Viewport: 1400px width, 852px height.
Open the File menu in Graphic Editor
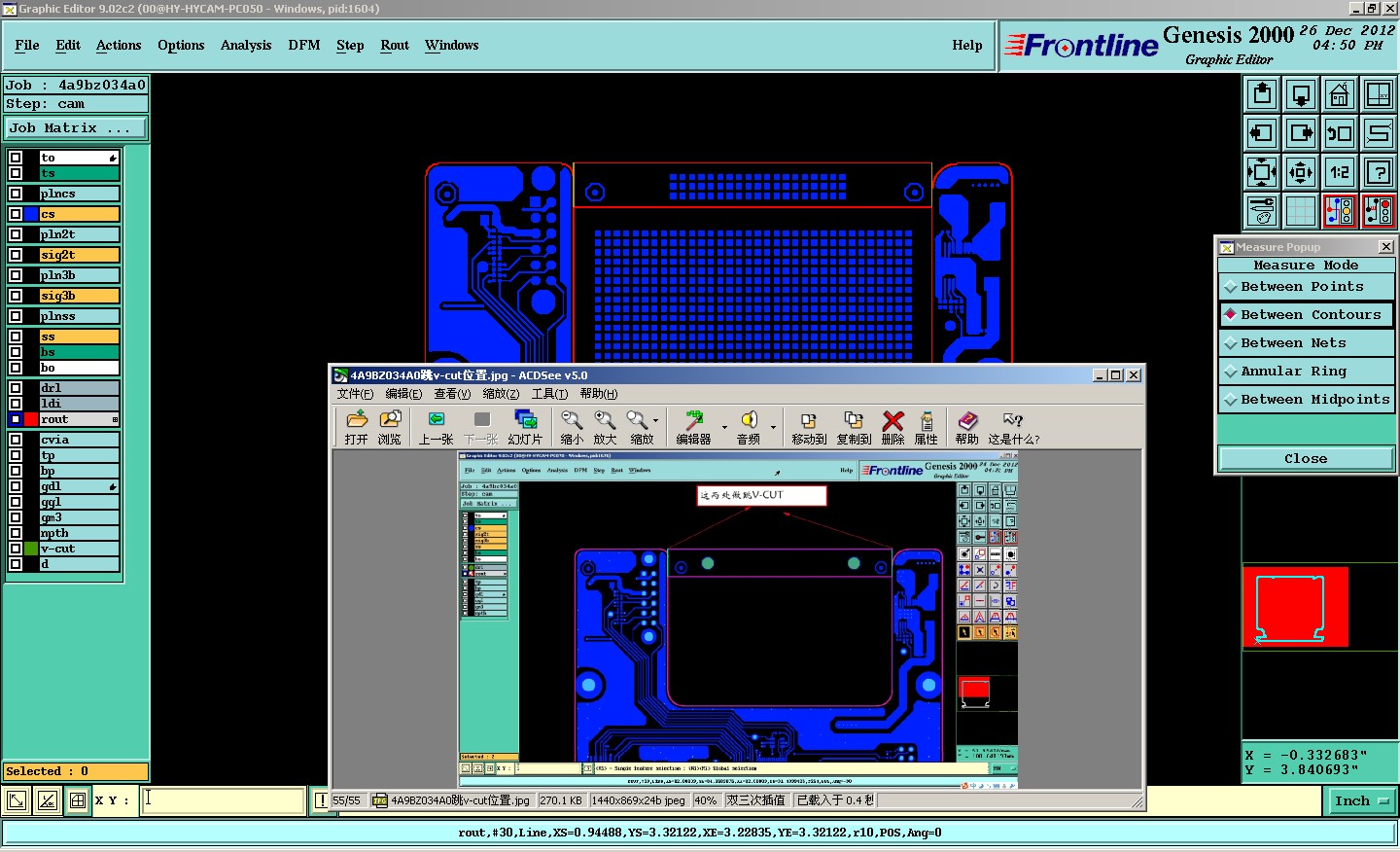[27, 46]
